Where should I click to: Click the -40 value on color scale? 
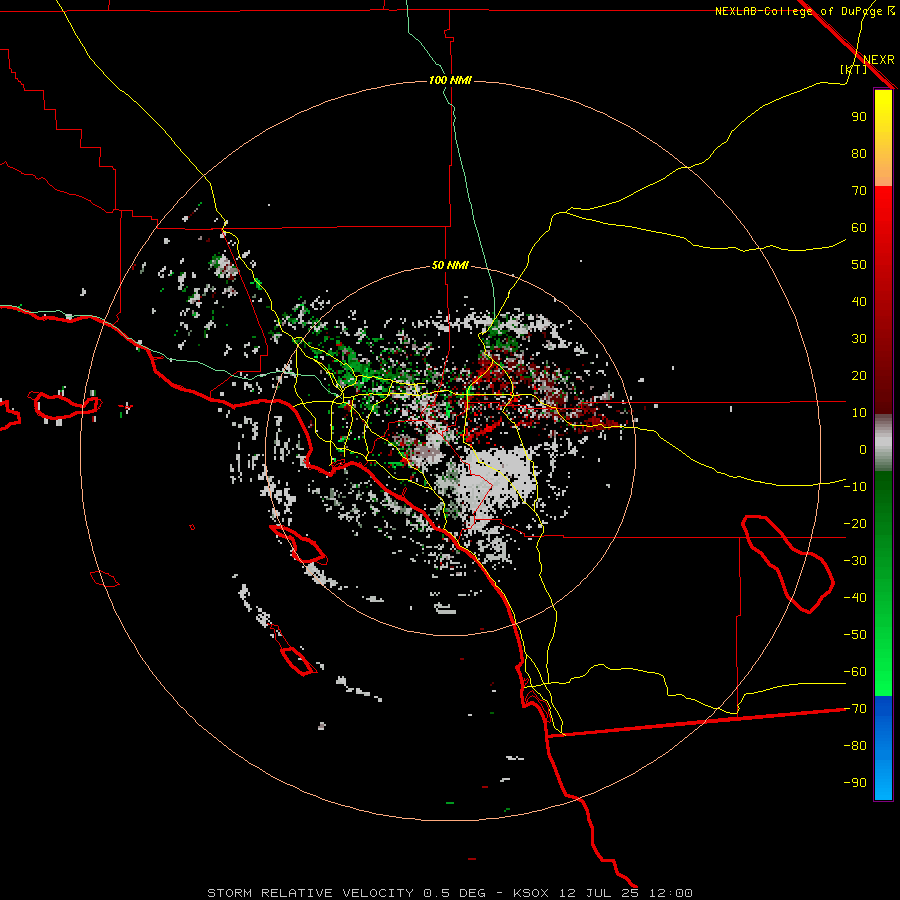pyautogui.click(x=855, y=598)
